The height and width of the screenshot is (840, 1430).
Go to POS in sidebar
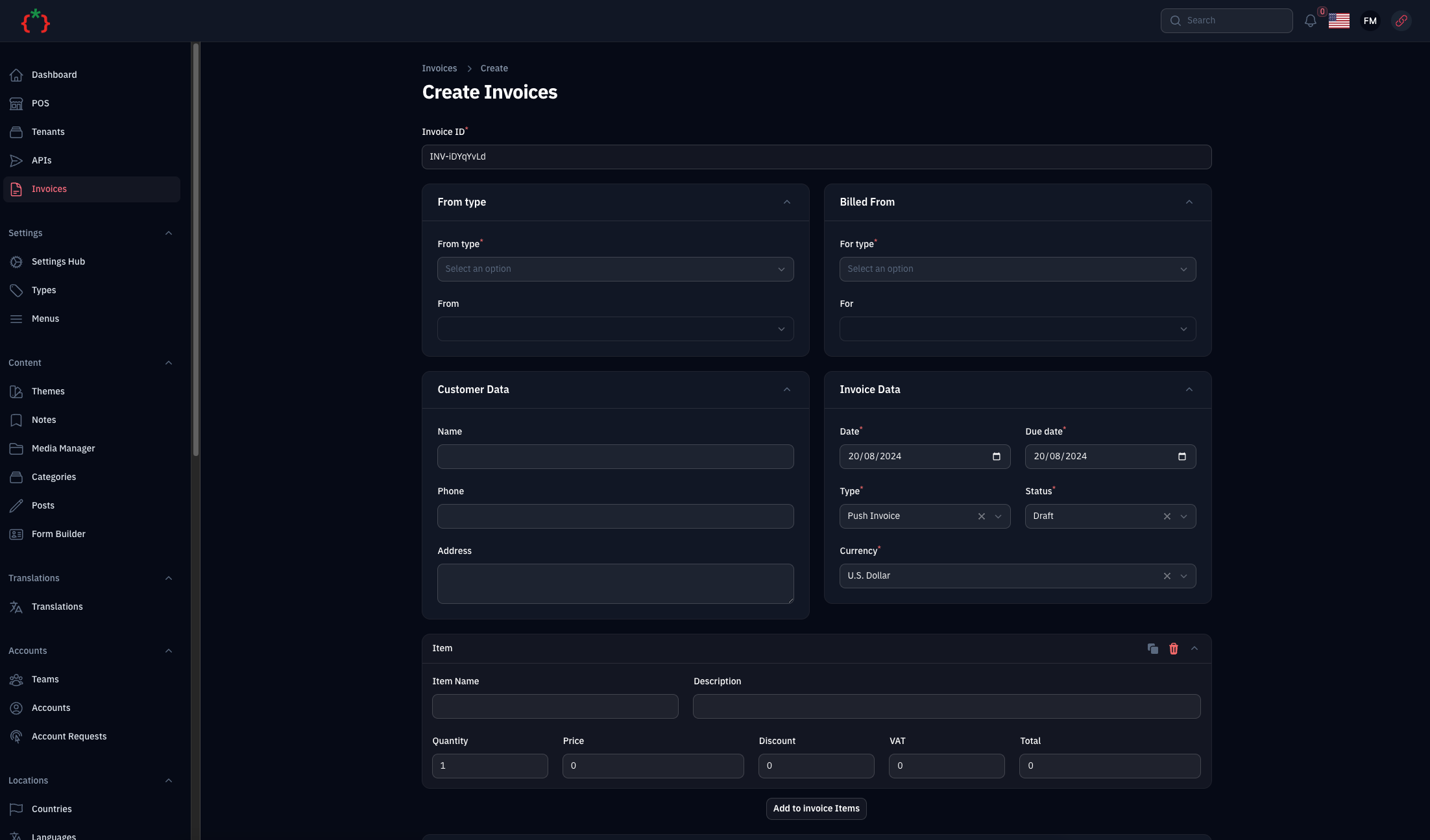(40, 104)
